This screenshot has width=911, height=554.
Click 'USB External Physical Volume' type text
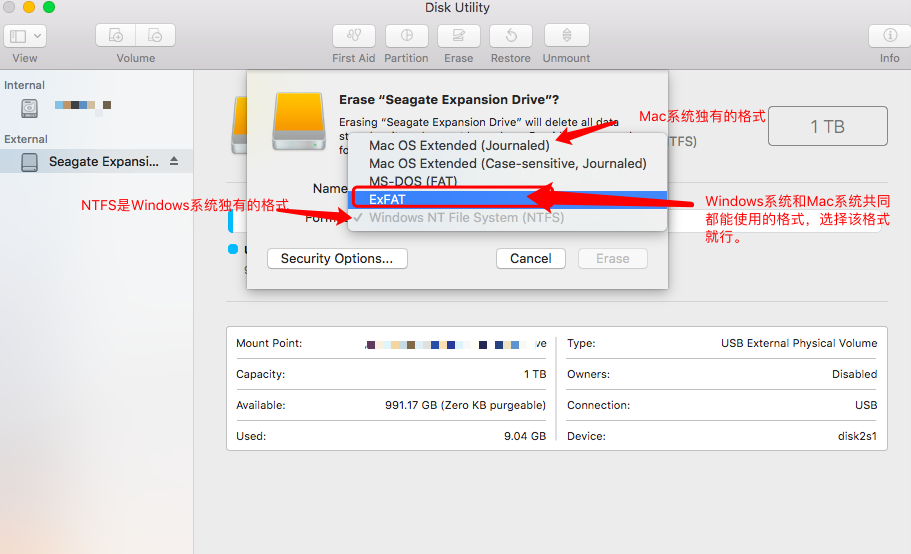pyautogui.click(x=799, y=343)
